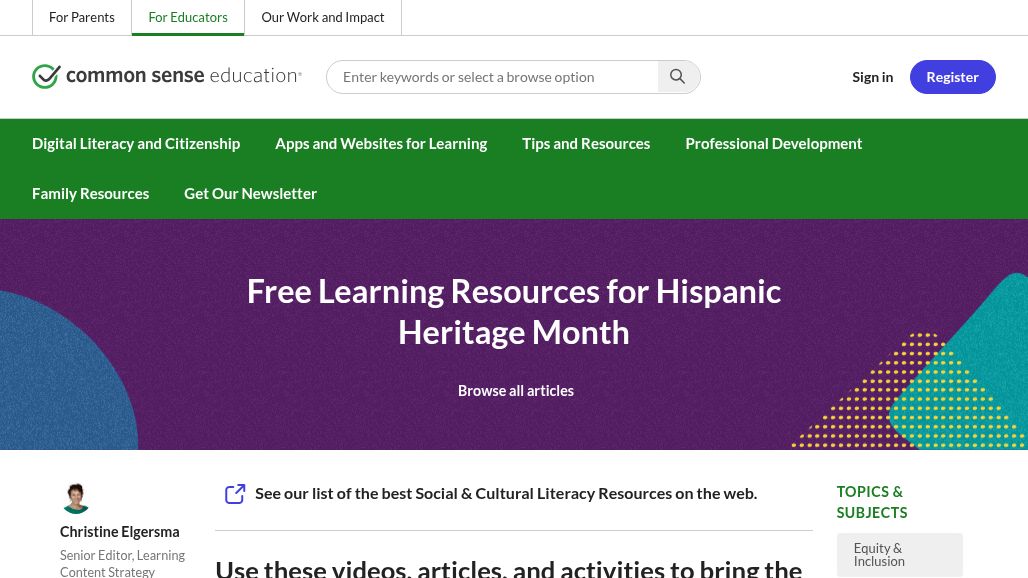Click the Sign in link

(872, 76)
